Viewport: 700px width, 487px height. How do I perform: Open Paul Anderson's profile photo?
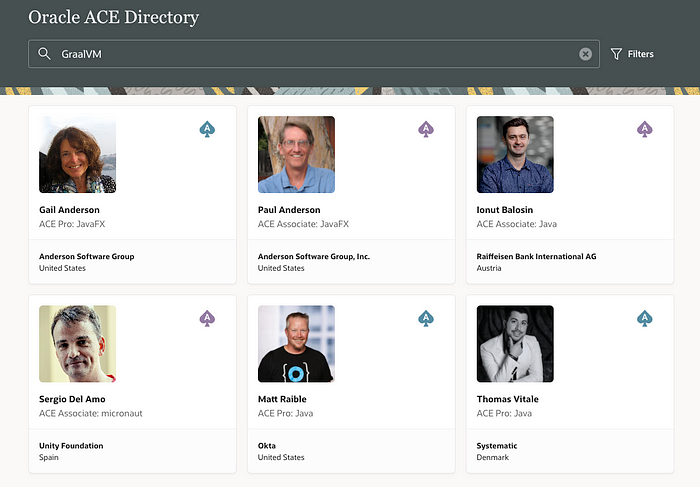point(296,155)
